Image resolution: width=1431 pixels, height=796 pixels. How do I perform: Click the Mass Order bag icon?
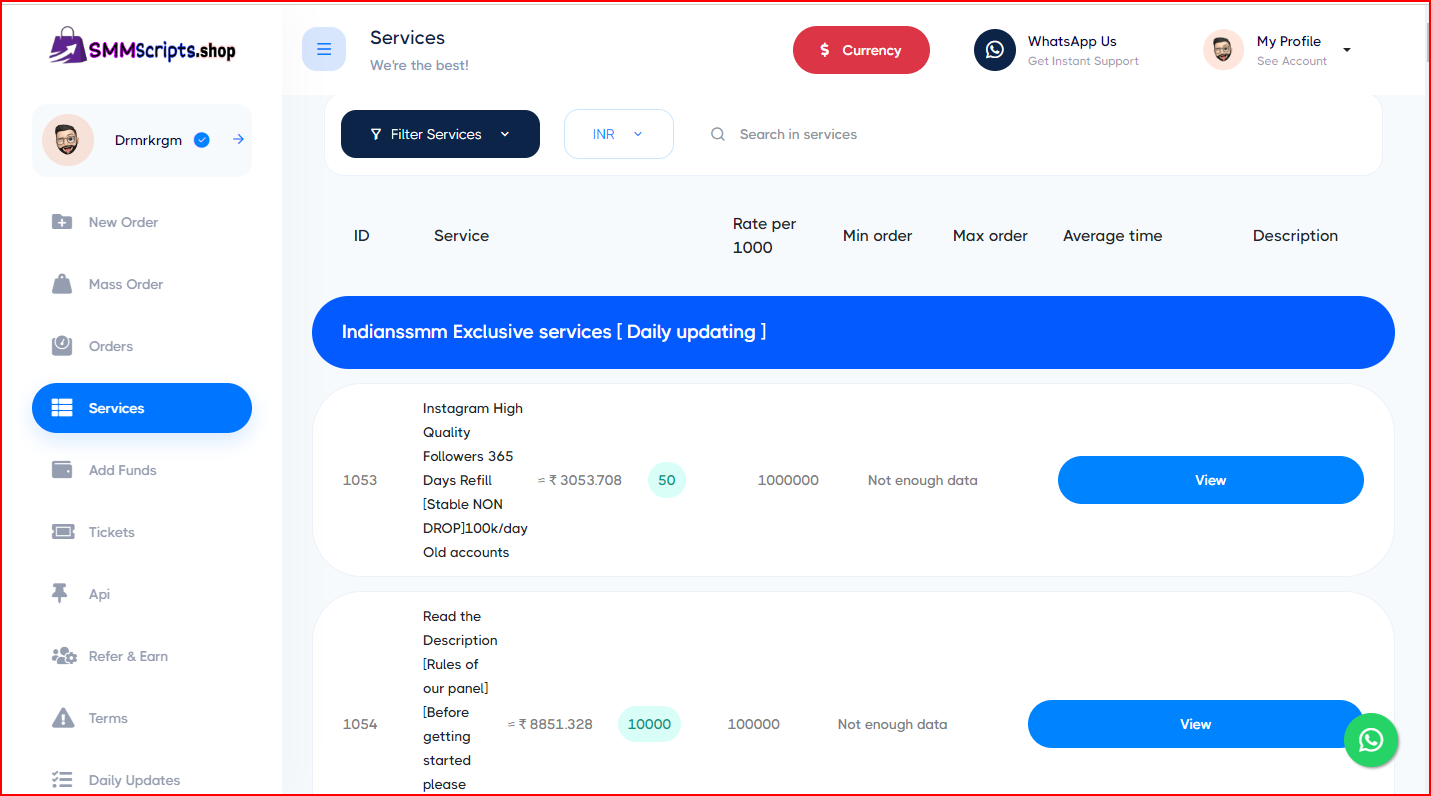click(x=62, y=284)
